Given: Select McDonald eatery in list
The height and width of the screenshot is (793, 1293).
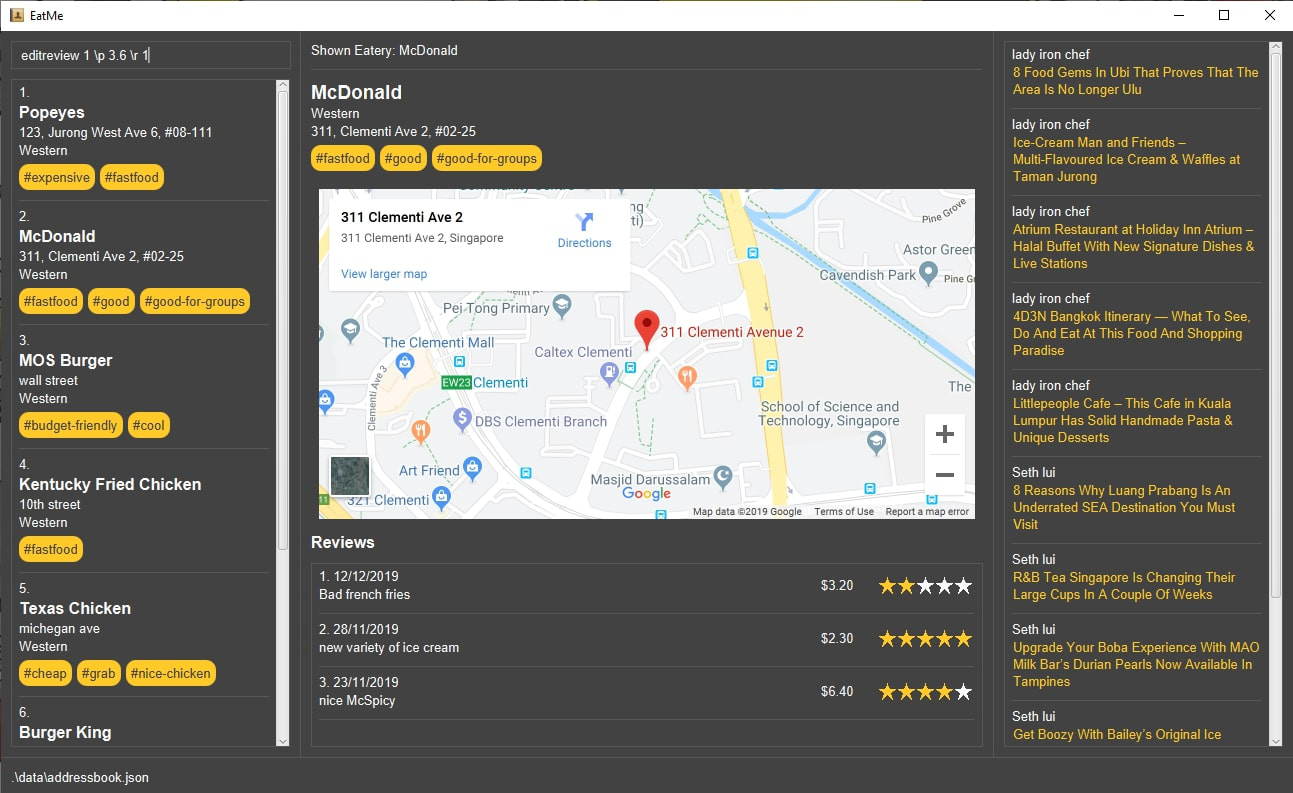Looking at the screenshot, I should [144, 263].
